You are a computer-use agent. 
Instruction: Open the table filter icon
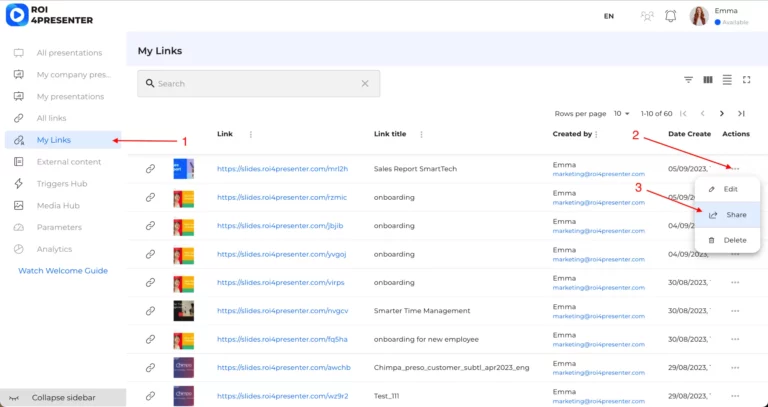(688, 80)
